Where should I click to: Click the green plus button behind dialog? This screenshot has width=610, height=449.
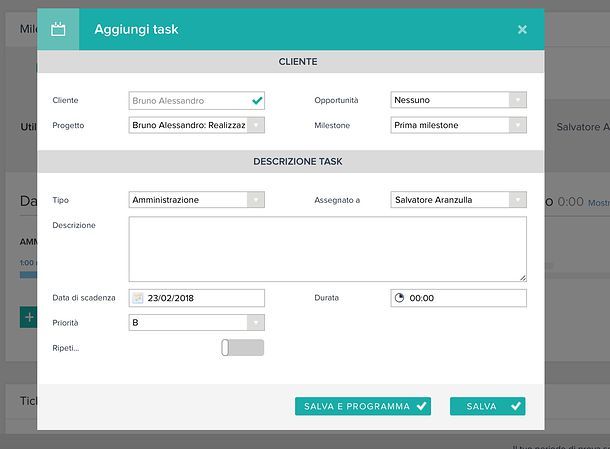point(29,317)
